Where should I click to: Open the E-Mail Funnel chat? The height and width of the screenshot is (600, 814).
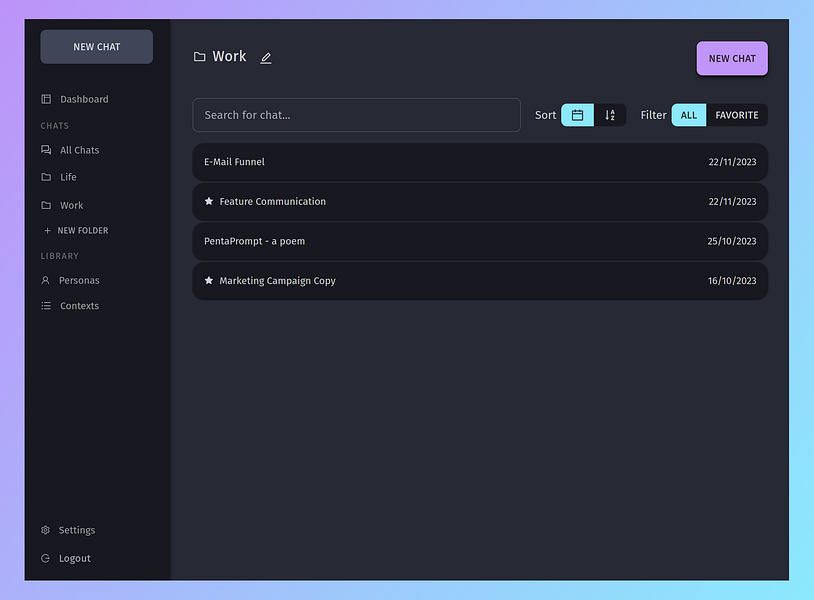pos(480,162)
